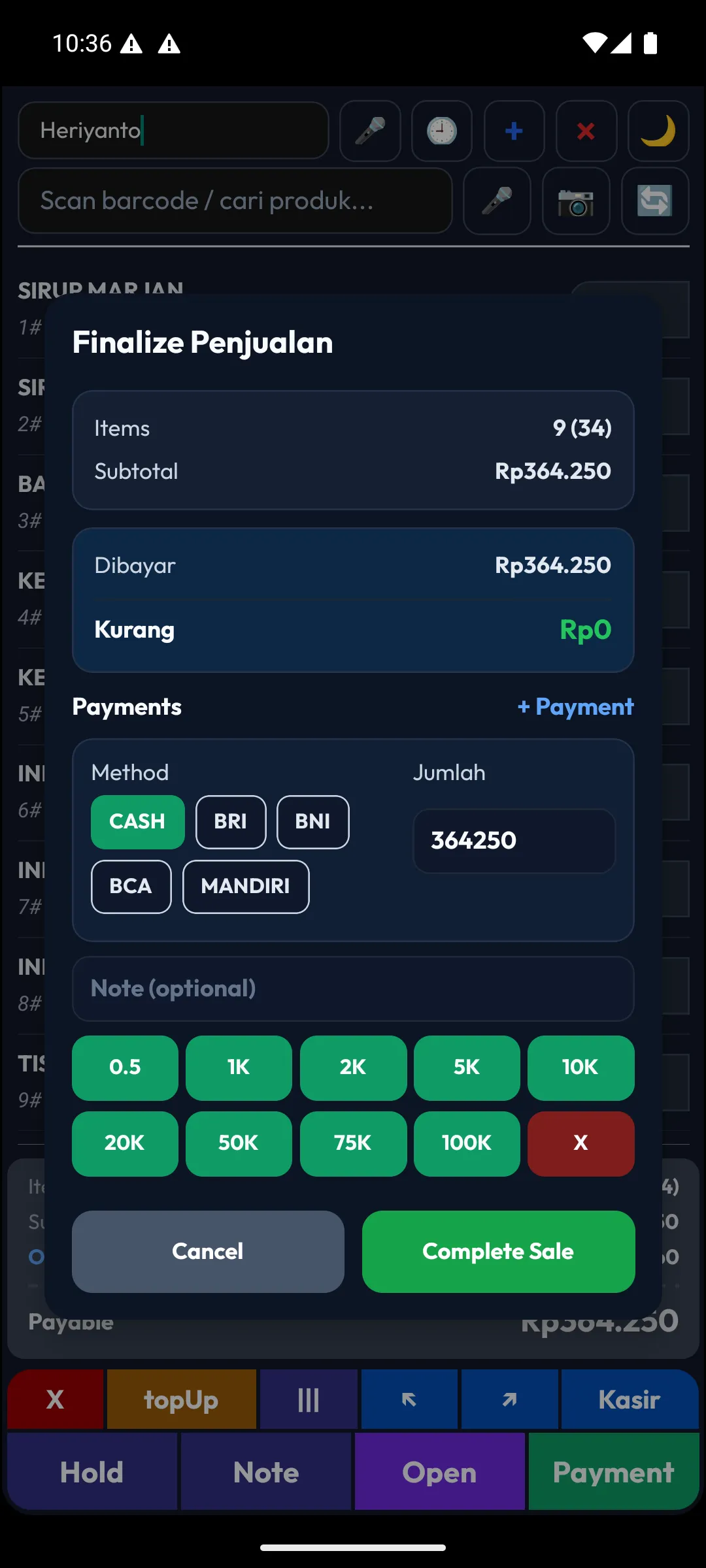
Task: Switch to the Kasir tab
Action: (x=628, y=1399)
